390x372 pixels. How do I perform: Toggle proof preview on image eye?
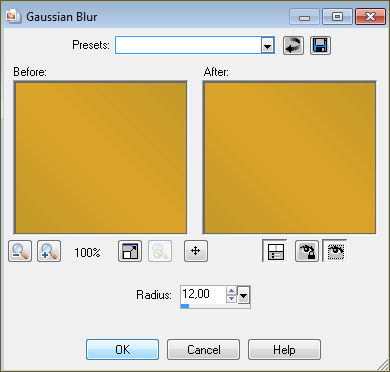[x=335, y=251]
